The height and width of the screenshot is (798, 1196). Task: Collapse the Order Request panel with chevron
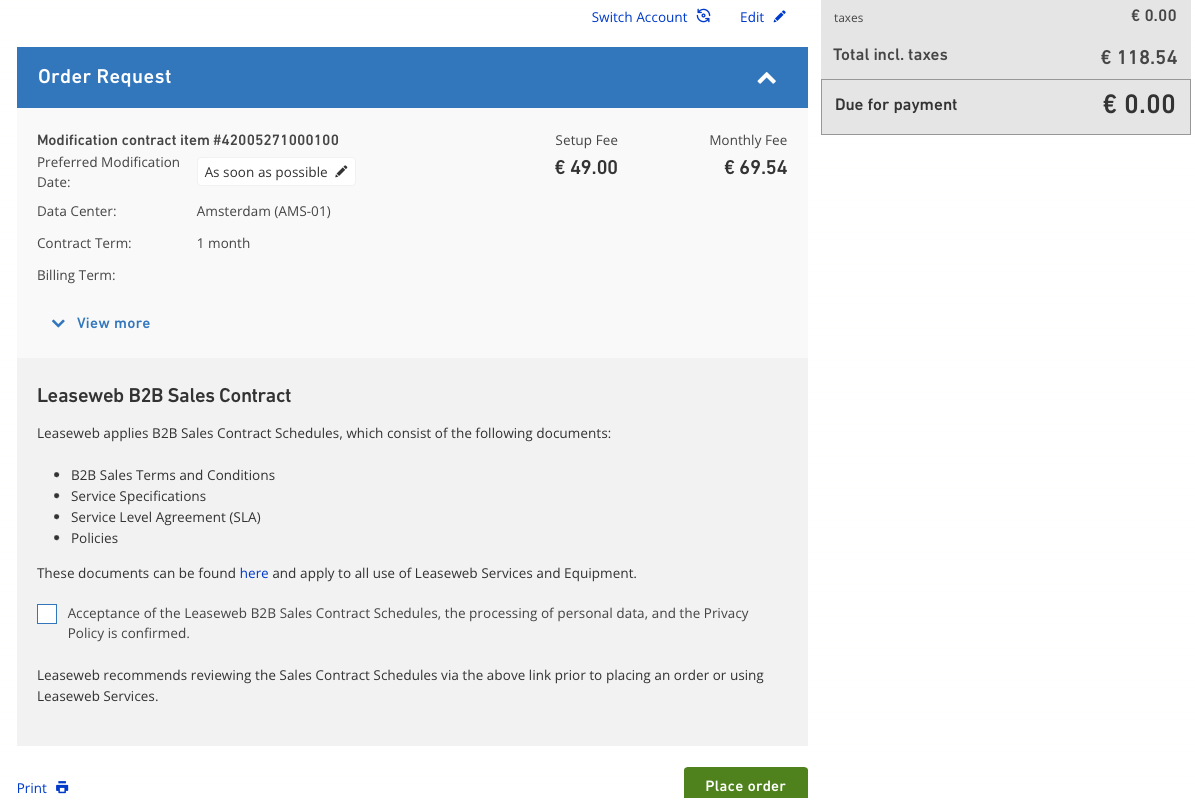[767, 78]
